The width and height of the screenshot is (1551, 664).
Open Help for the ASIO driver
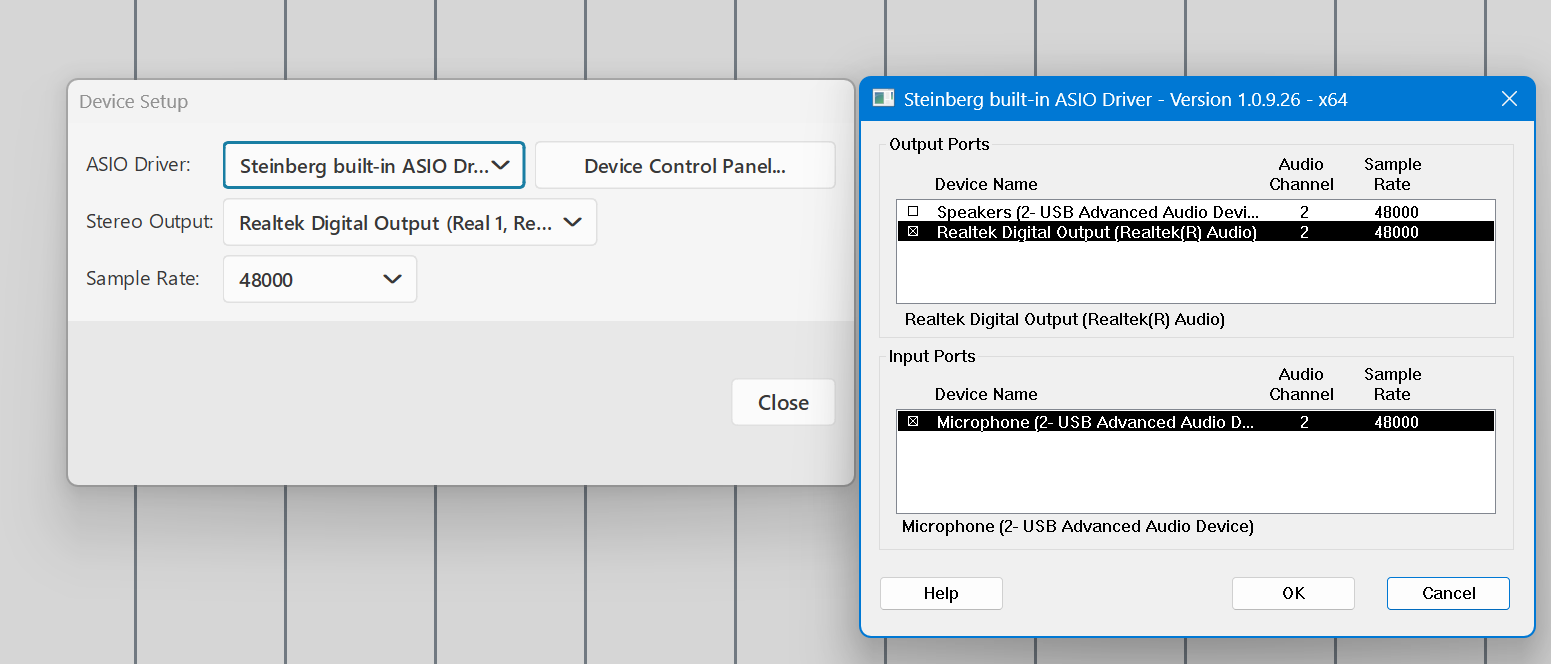click(x=940, y=593)
